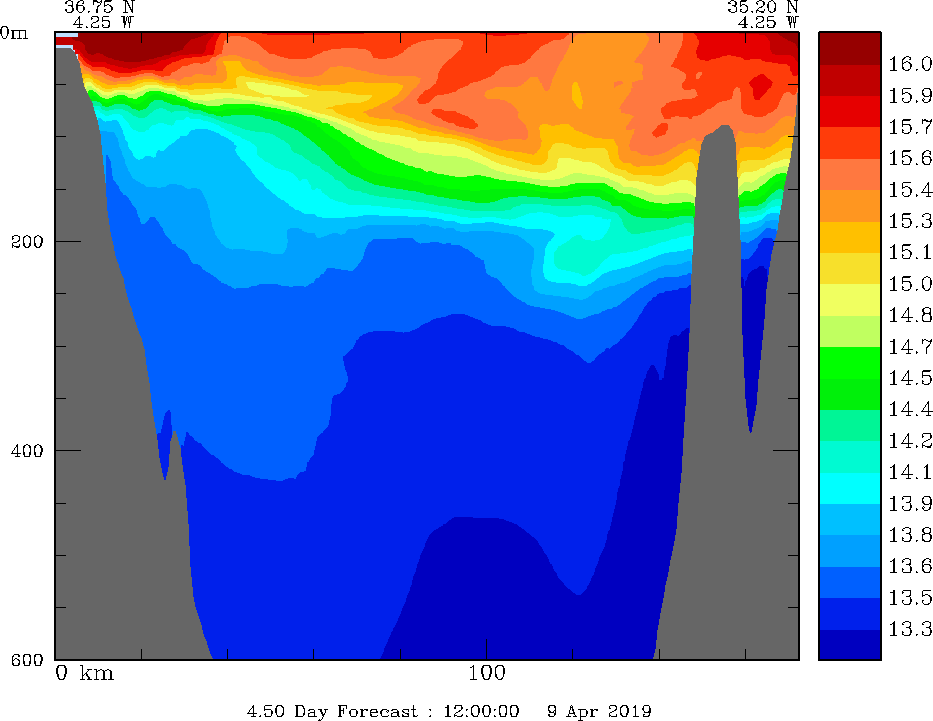Pick the bright green colorbar band between 14.5 and 14.7
This screenshot has width=933, height=721.
coord(850,362)
